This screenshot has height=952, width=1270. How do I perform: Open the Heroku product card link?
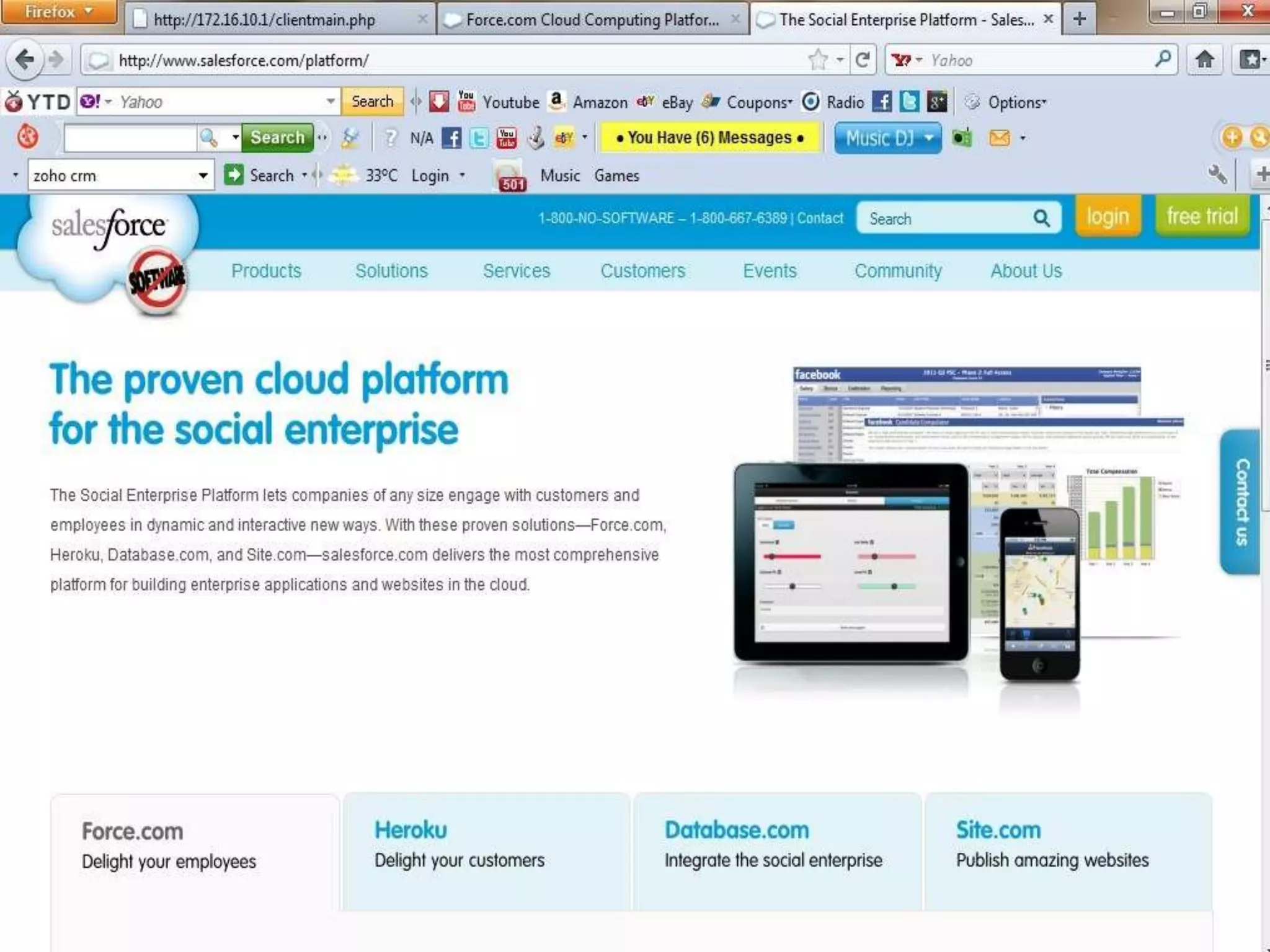(410, 830)
